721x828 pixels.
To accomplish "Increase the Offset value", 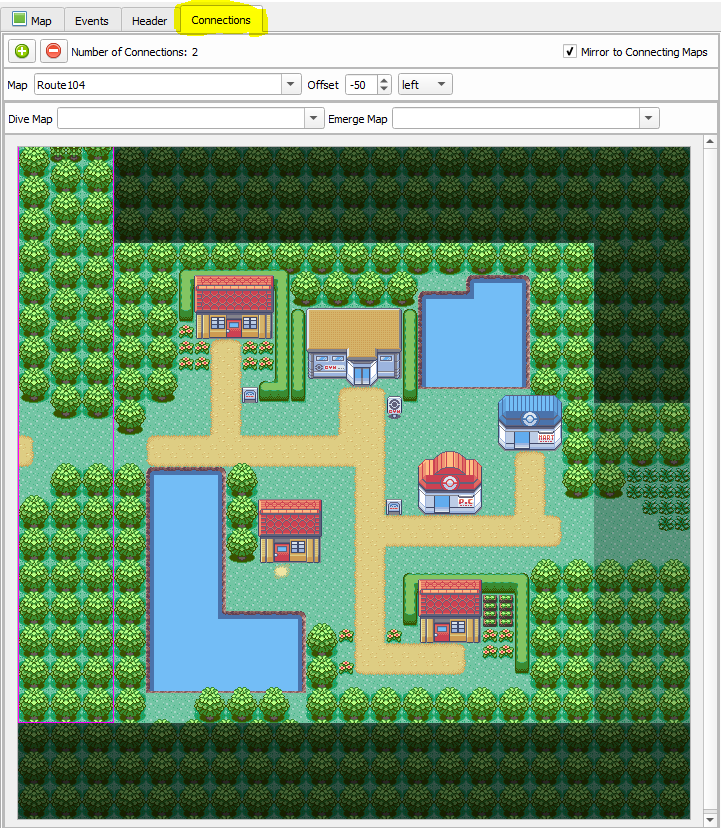I will pos(384,80).
